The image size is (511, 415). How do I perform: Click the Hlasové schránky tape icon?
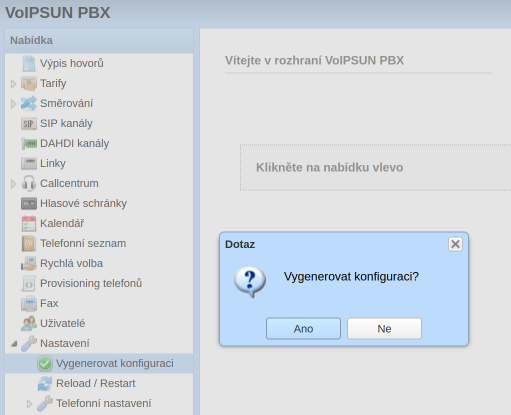click(29, 203)
